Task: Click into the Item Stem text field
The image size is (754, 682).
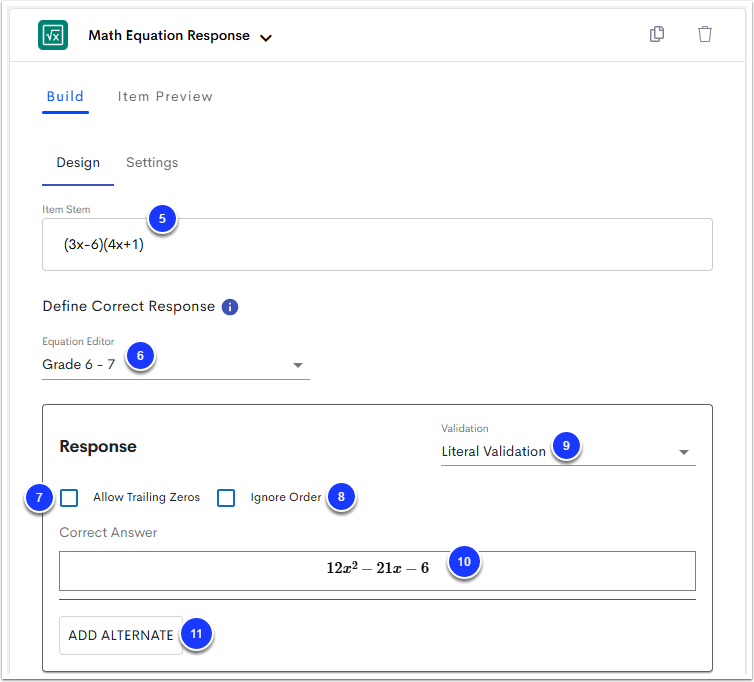Action: pos(377,244)
